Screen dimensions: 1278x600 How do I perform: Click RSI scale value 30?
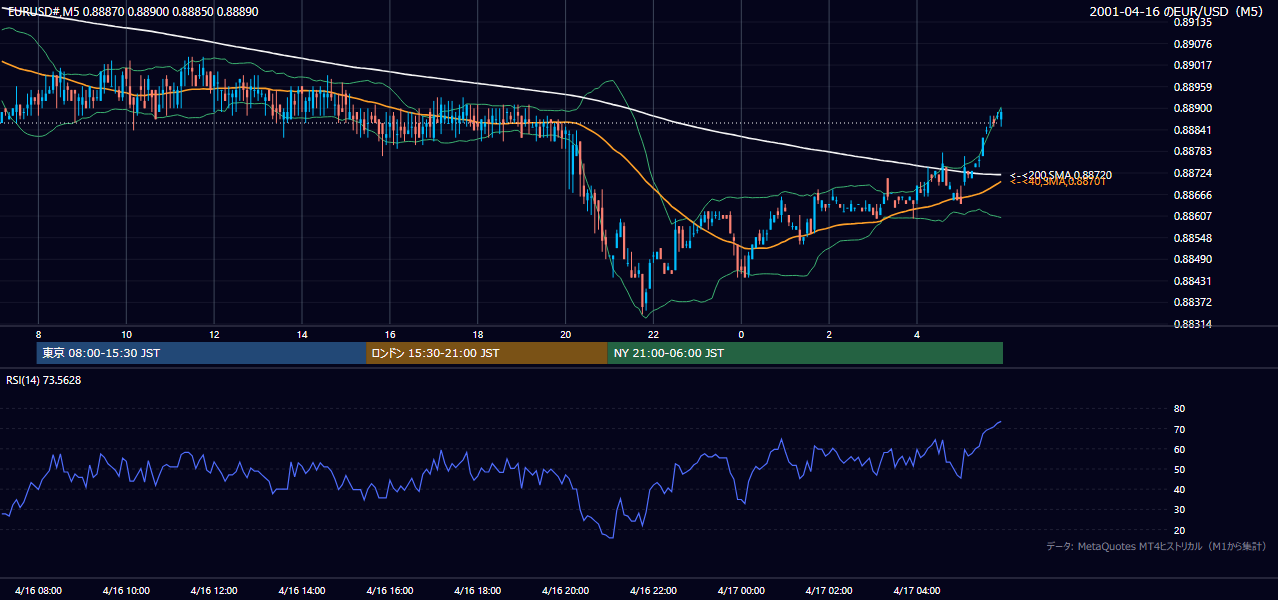pos(1180,510)
